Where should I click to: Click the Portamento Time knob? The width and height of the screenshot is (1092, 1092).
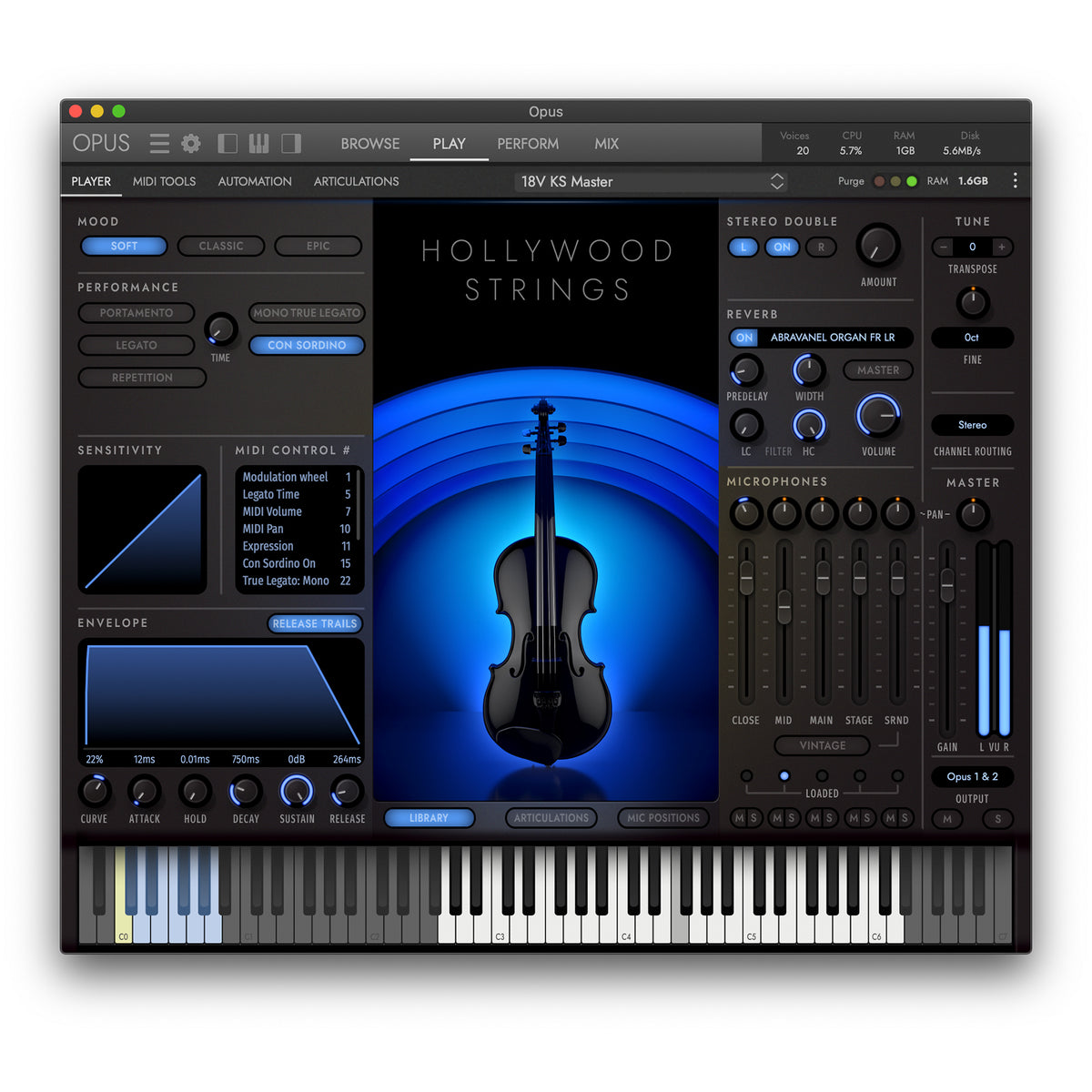(x=220, y=329)
